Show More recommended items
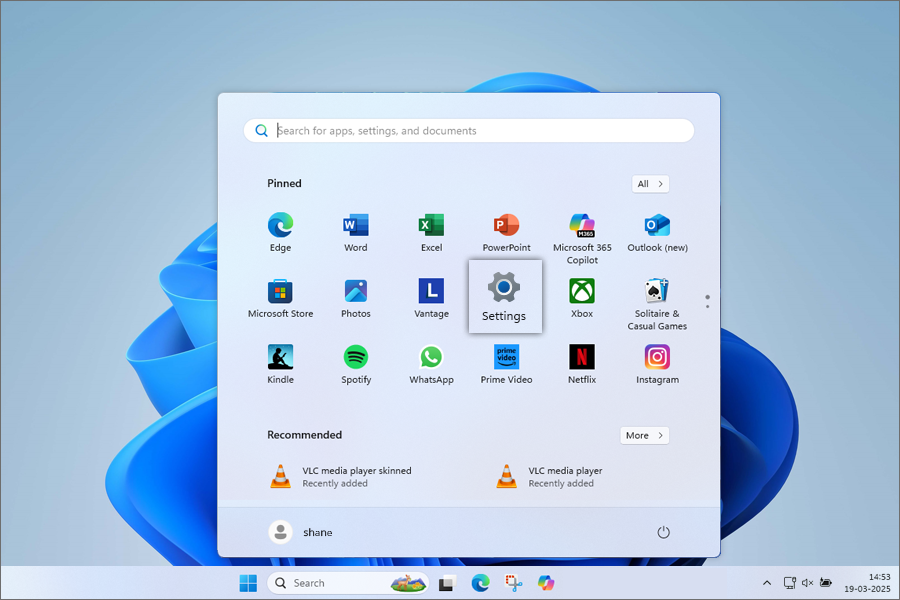The image size is (900, 600). tap(644, 436)
